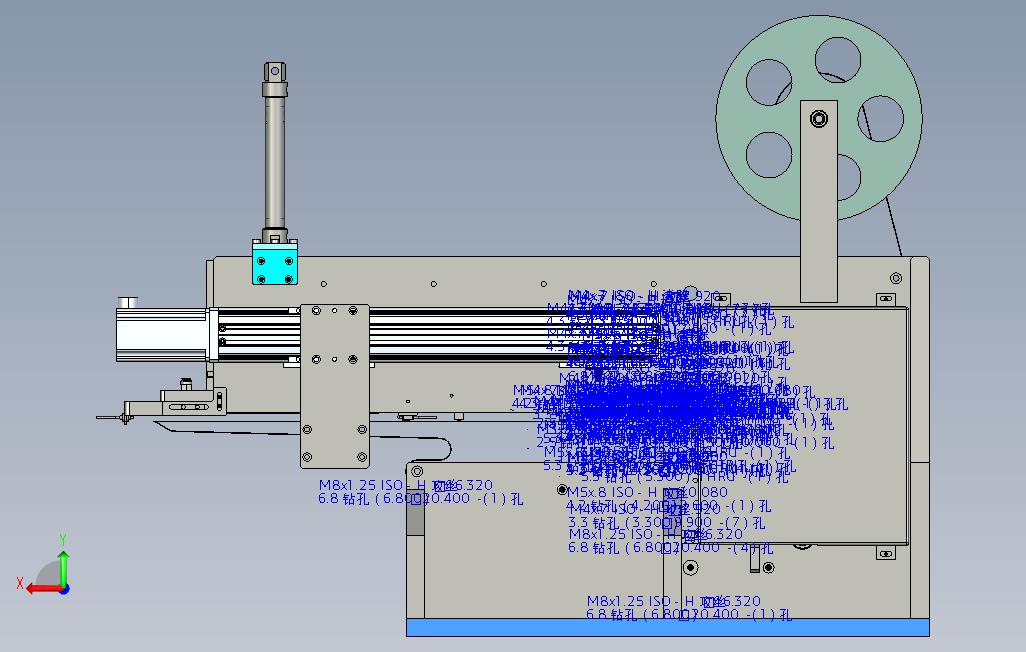1026x652 pixels.
Task: Select the M8x1.25 ISO annotation beside the carriage plate
Action: click(406, 485)
